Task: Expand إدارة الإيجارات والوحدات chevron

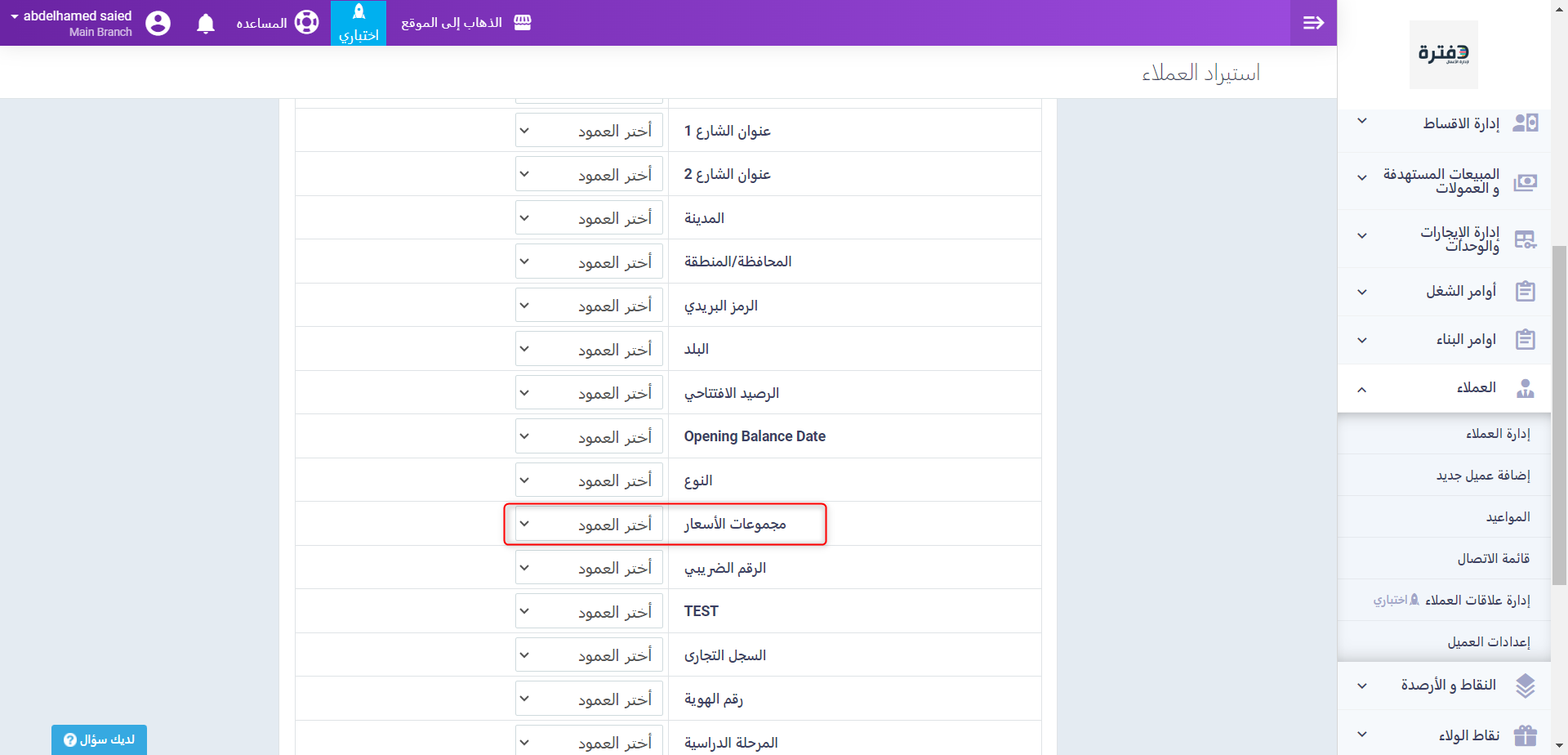Action: (x=1362, y=236)
